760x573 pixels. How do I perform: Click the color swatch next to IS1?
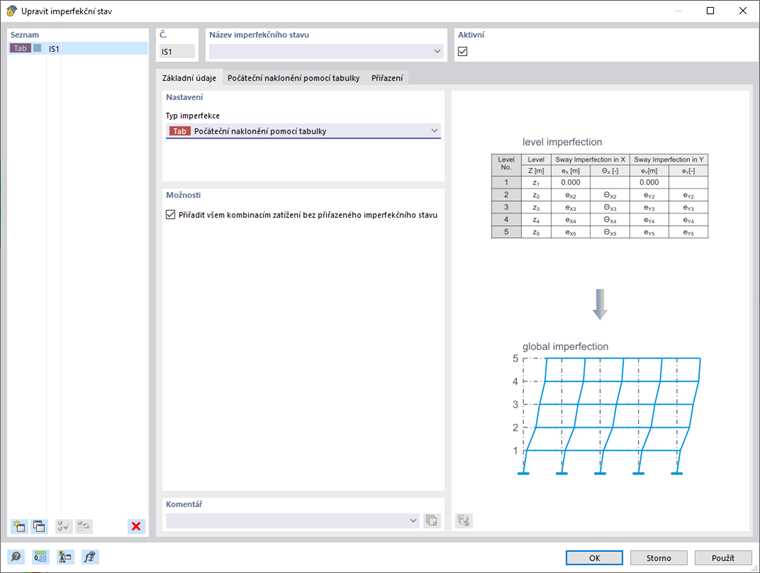(37, 48)
